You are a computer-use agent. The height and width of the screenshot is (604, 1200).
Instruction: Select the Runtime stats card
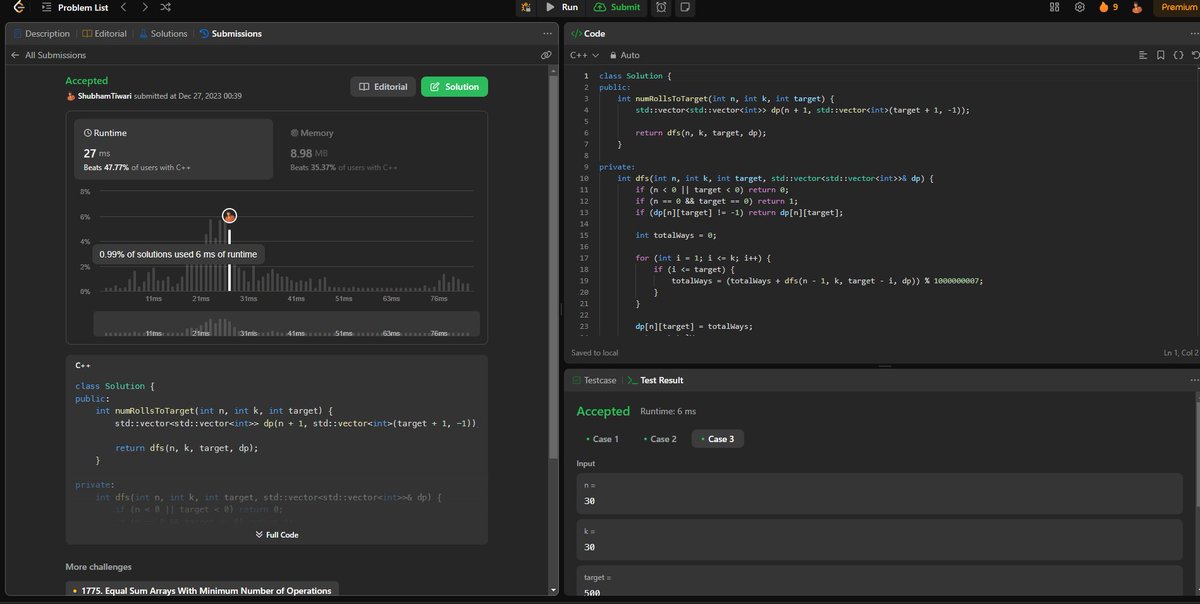click(174, 149)
